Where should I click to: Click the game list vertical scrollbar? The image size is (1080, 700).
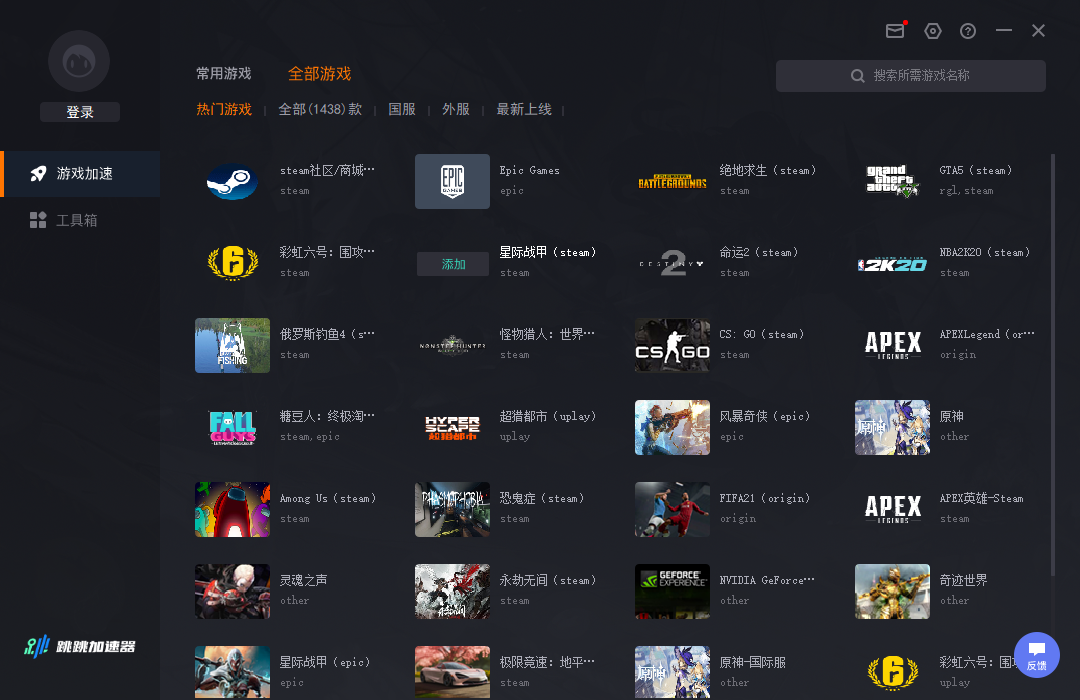click(x=1052, y=365)
